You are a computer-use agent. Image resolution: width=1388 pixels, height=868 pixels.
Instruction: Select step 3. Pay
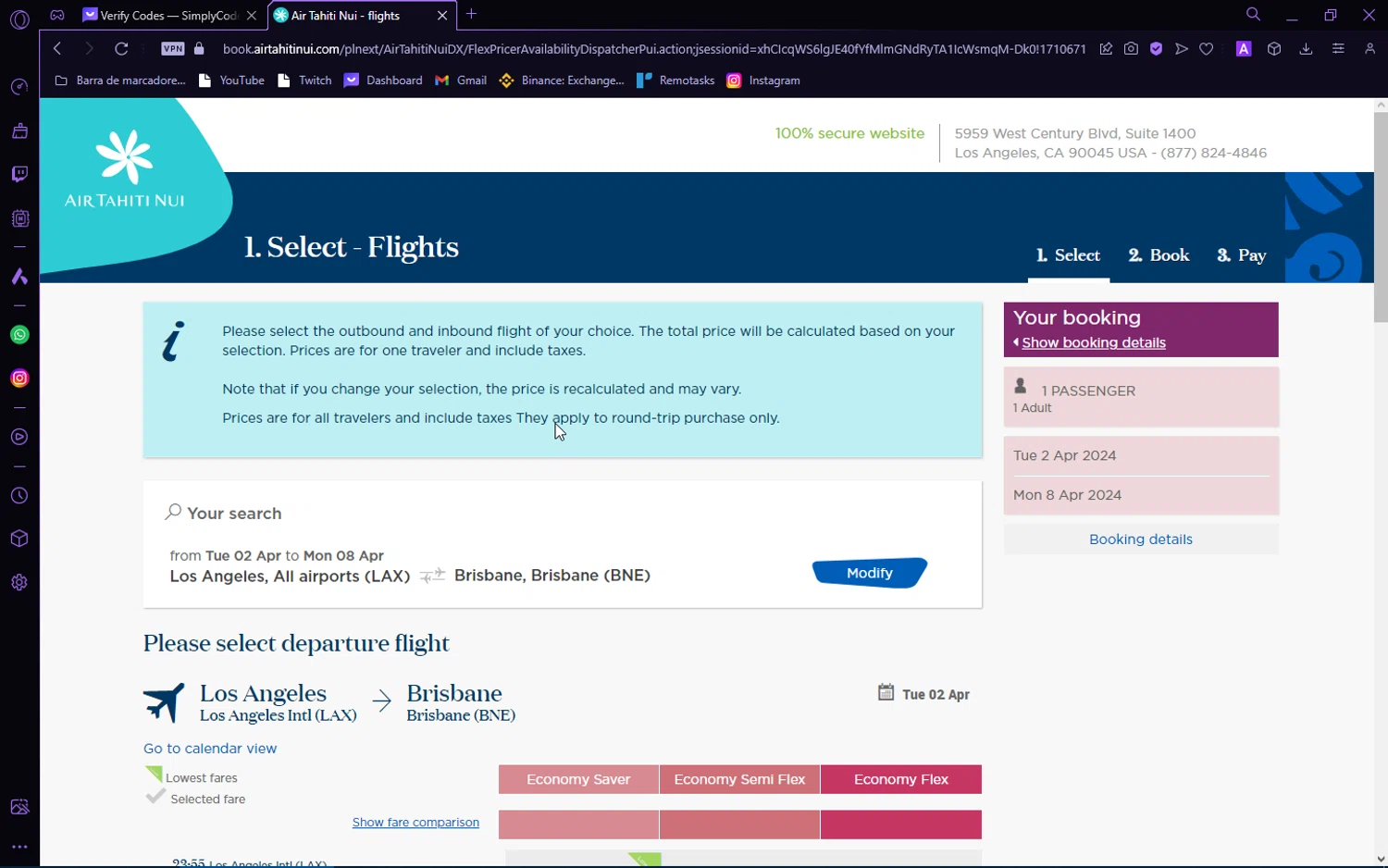pyautogui.click(x=1241, y=255)
